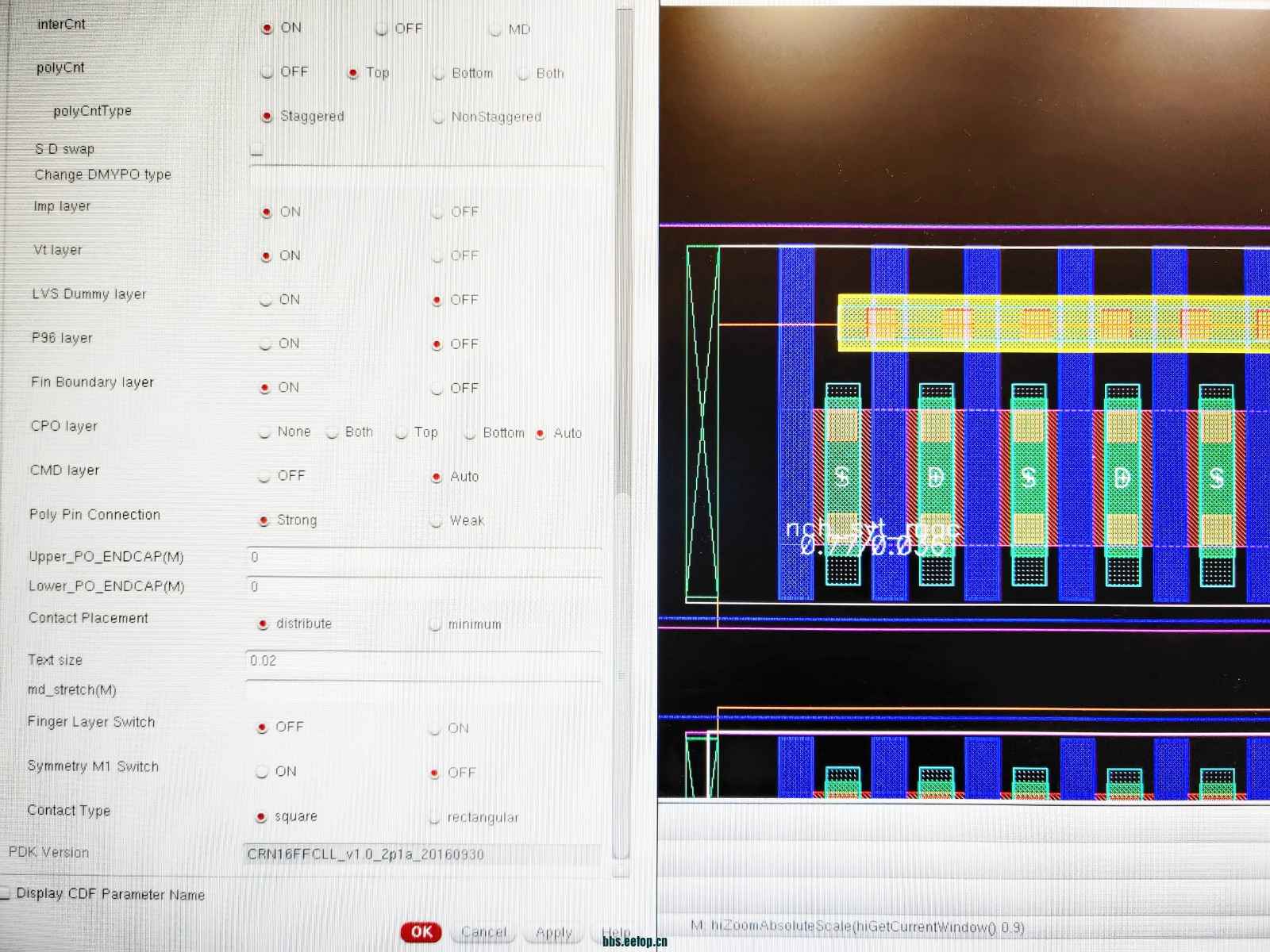Set CPO layer to None
The height and width of the screenshot is (952, 1270).
point(265,432)
